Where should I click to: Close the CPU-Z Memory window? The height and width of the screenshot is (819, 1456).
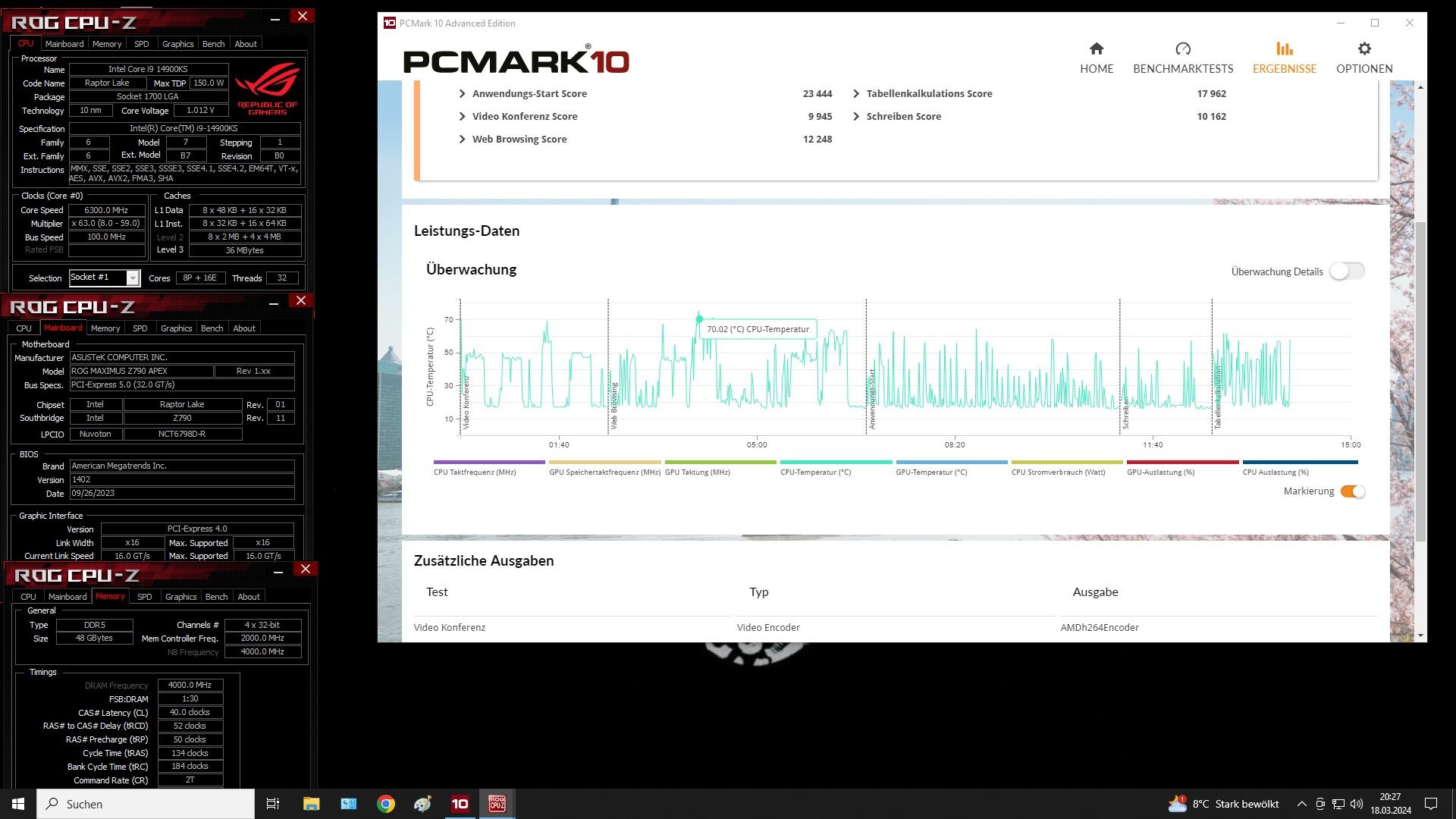[306, 569]
